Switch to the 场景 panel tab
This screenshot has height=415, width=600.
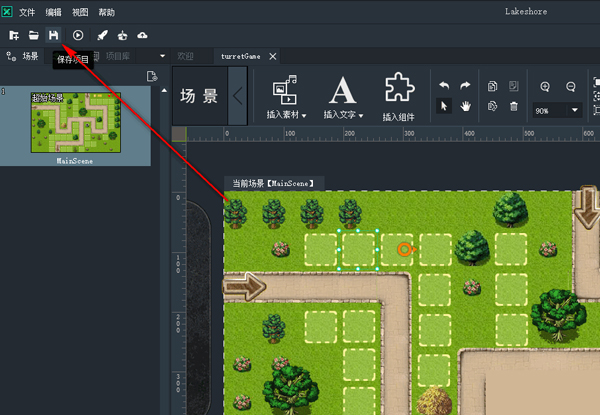click(x=22, y=56)
